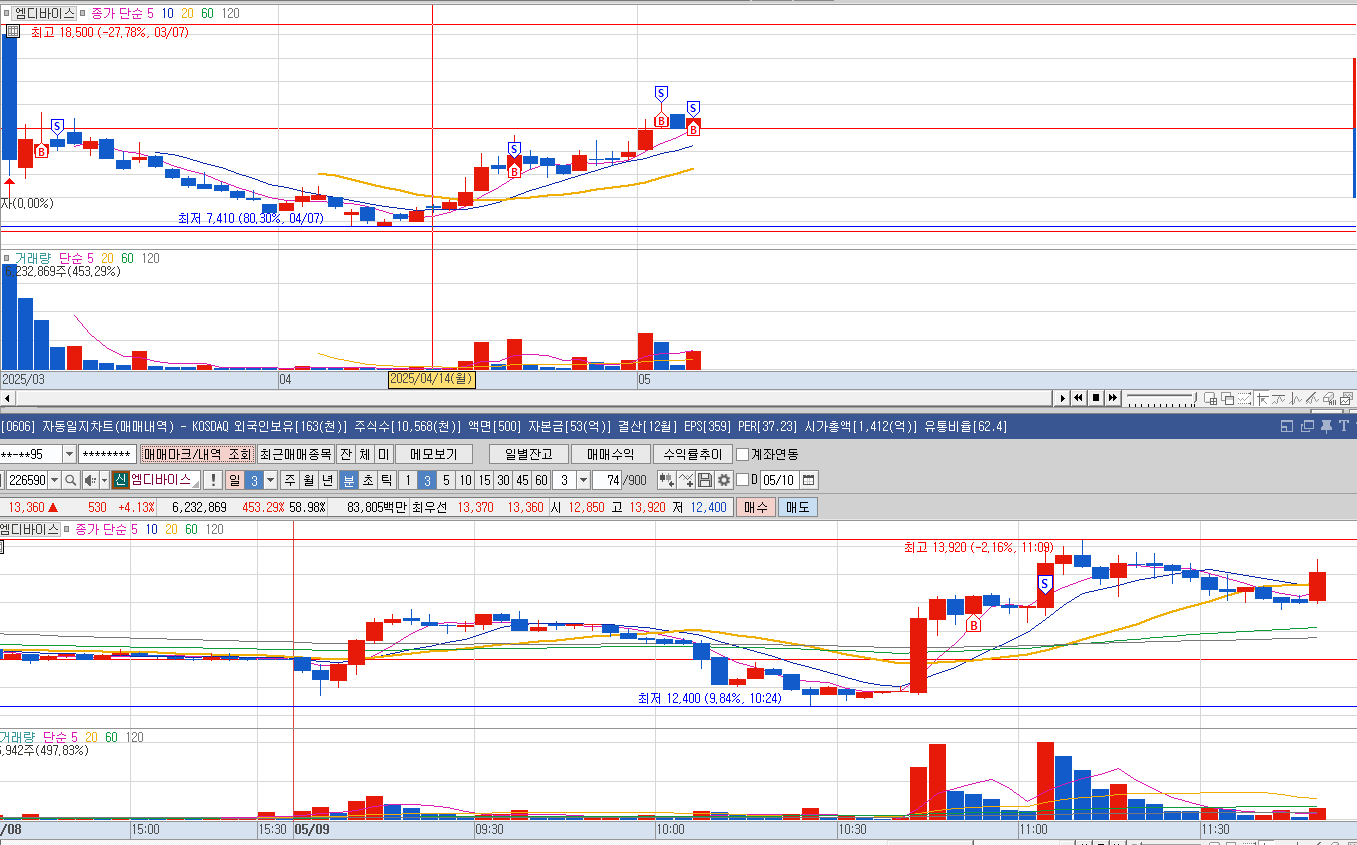Click the line-chart tools icon beside save
This screenshot has width=1357, height=845.
[685, 480]
